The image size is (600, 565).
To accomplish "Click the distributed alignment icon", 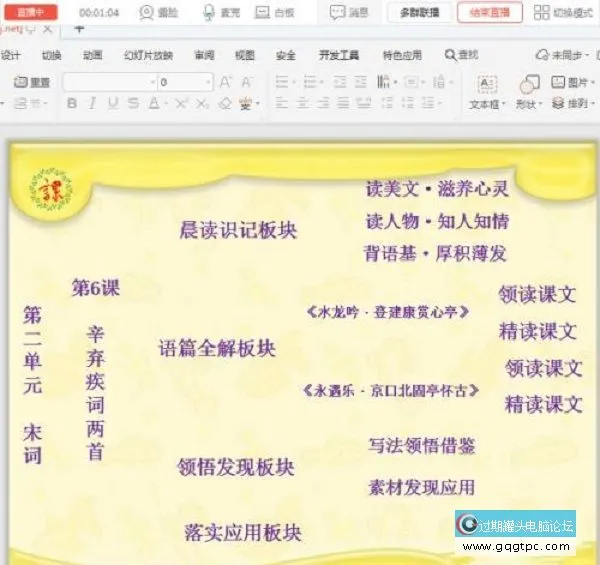I will tap(364, 103).
